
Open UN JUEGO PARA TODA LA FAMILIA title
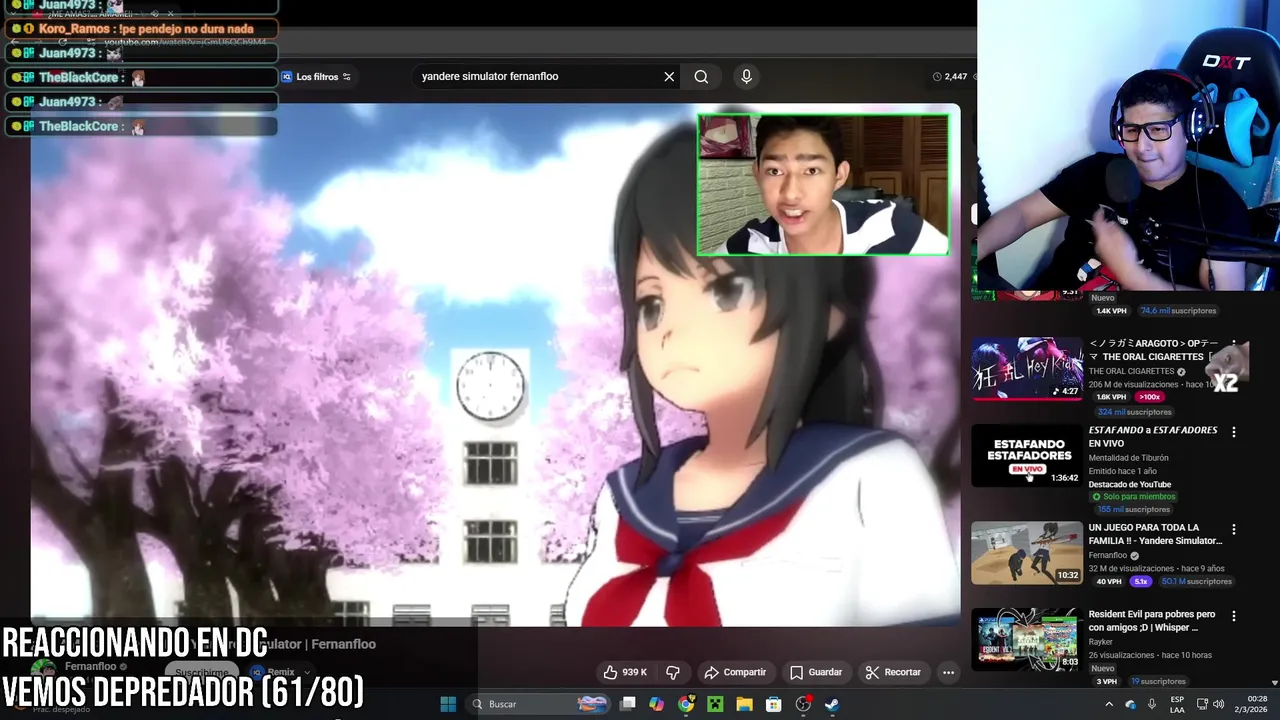(x=1155, y=534)
